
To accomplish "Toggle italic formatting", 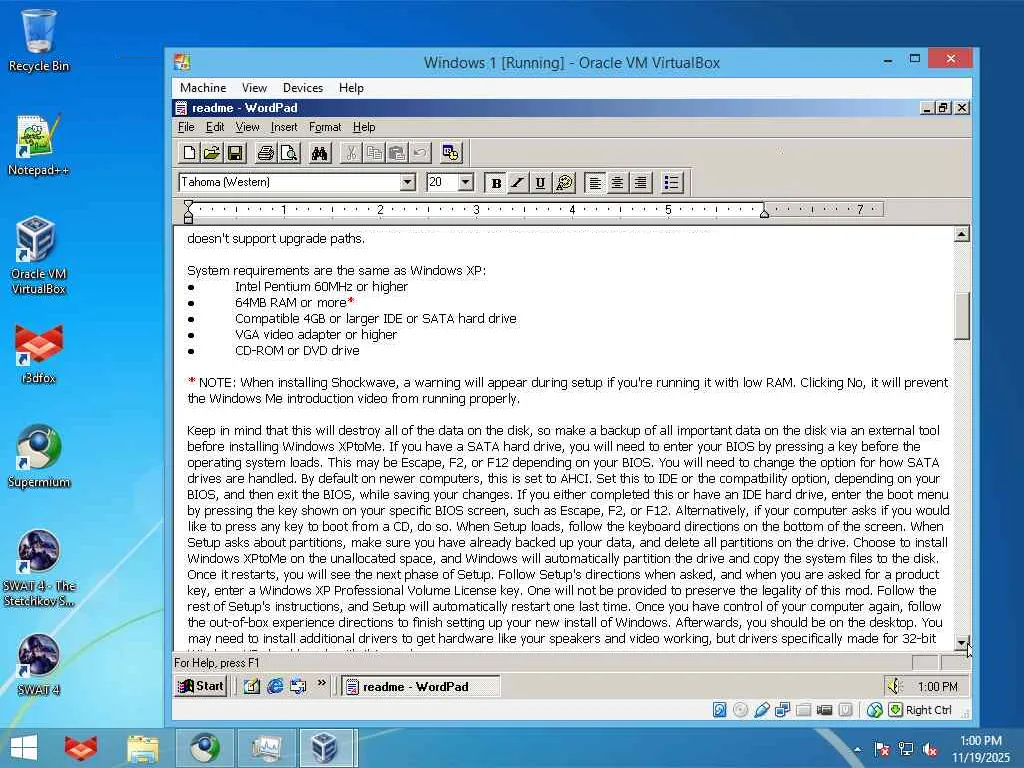I will [518, 183].
